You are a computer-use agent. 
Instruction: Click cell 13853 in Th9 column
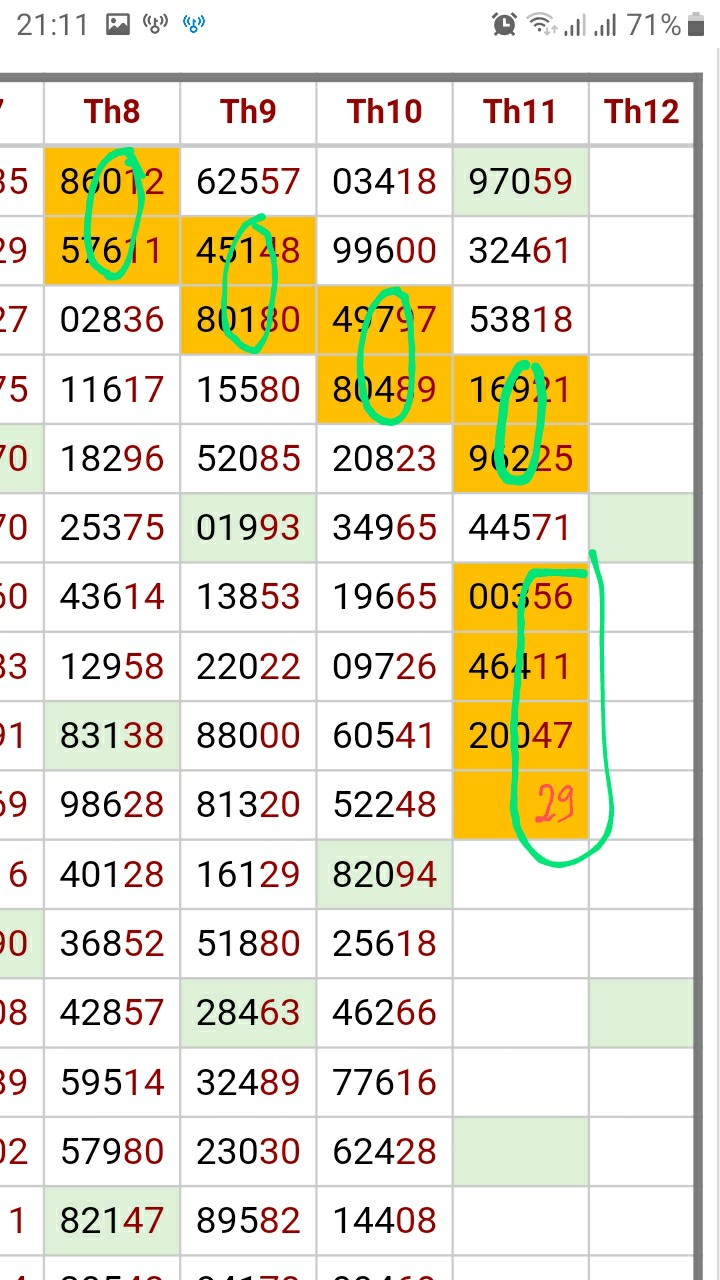tap(248, 597)
